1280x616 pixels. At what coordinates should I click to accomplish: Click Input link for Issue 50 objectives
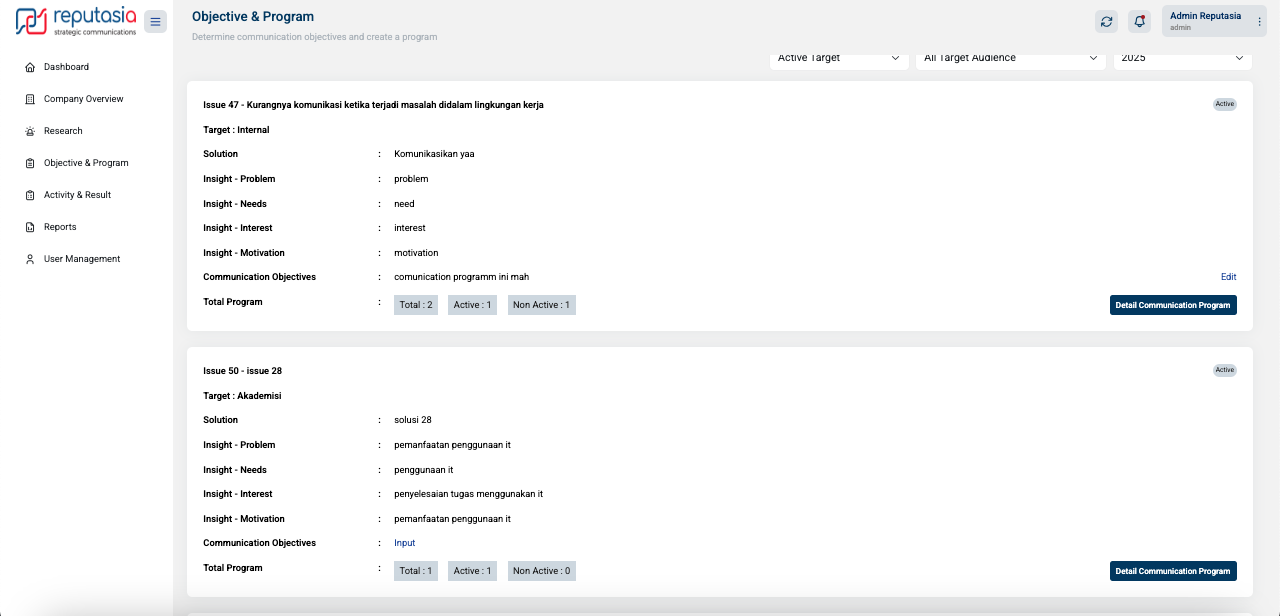coord(404,543)
